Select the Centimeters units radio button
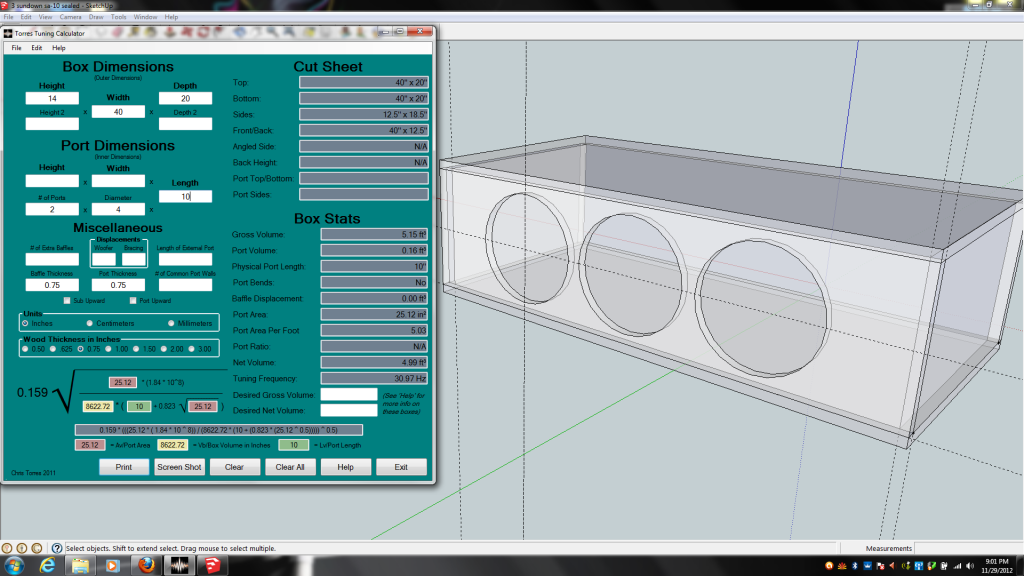Viewport: 1024px width, 576px height. click(x=89, y=323)
